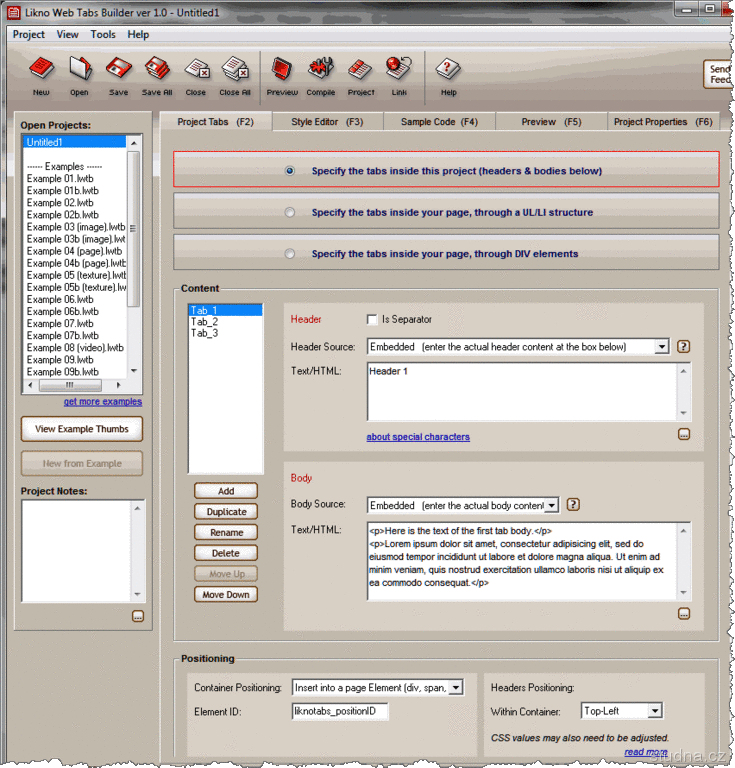Image resolution: width=735 pixels, height=768 pixels.
Task: Toggle the Is Separator checkbox
Action: pos(372,319)
